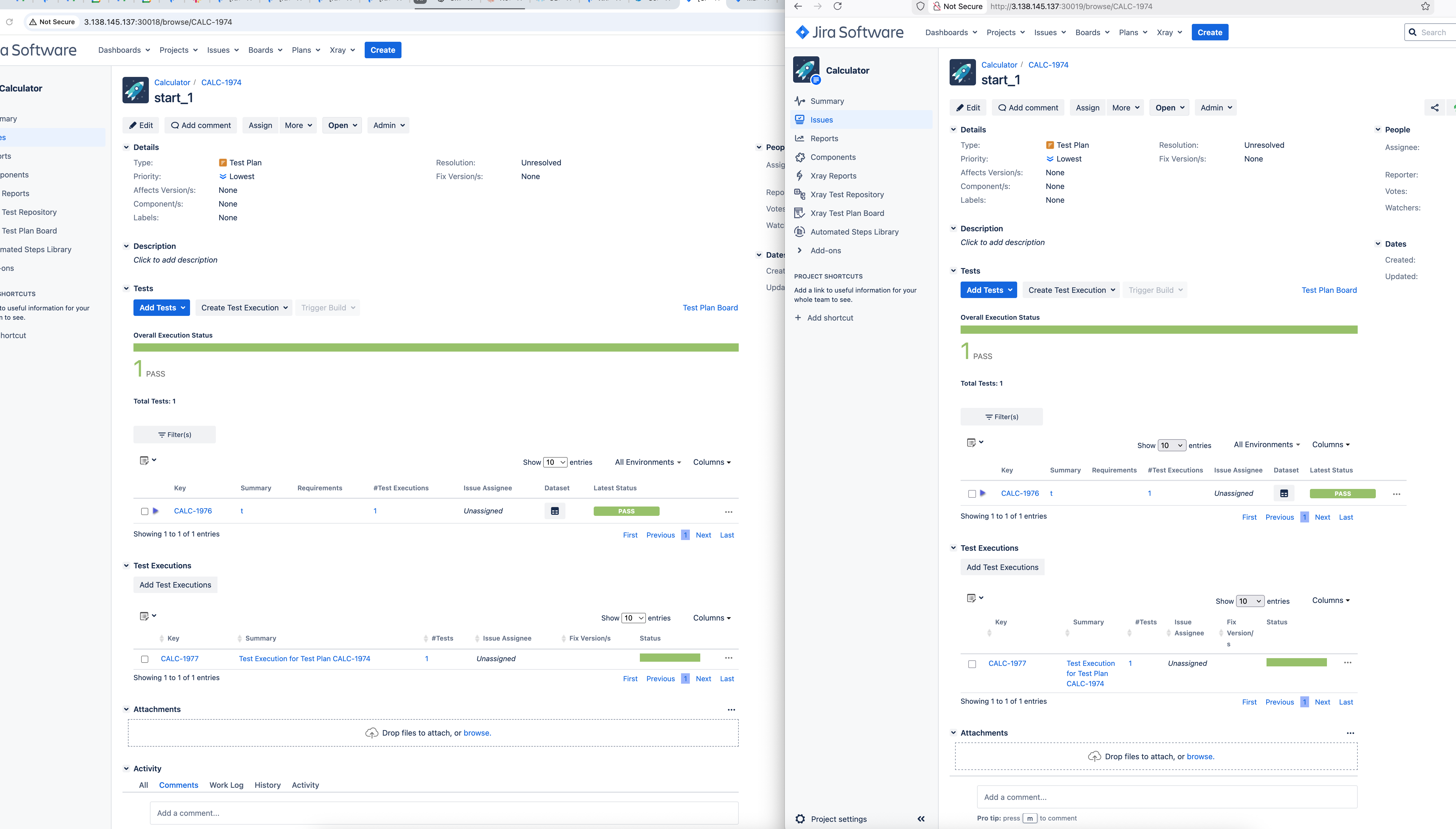Image resolution: width=1456 pixels, height=829 pixels.
Task: Click Add Test Executions button right window
Action: (x=1002, y=567)
